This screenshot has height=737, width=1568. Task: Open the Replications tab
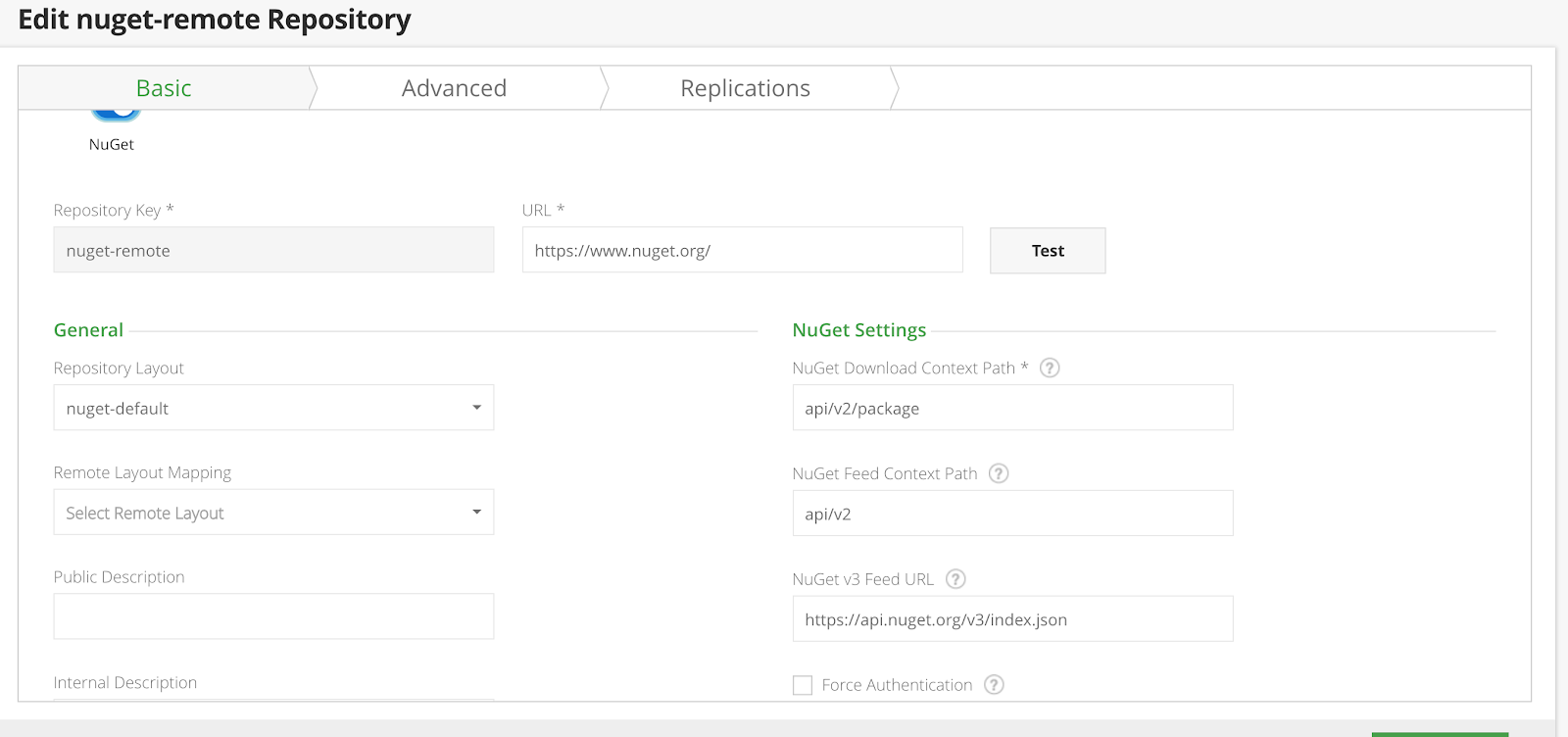point(745,88)
